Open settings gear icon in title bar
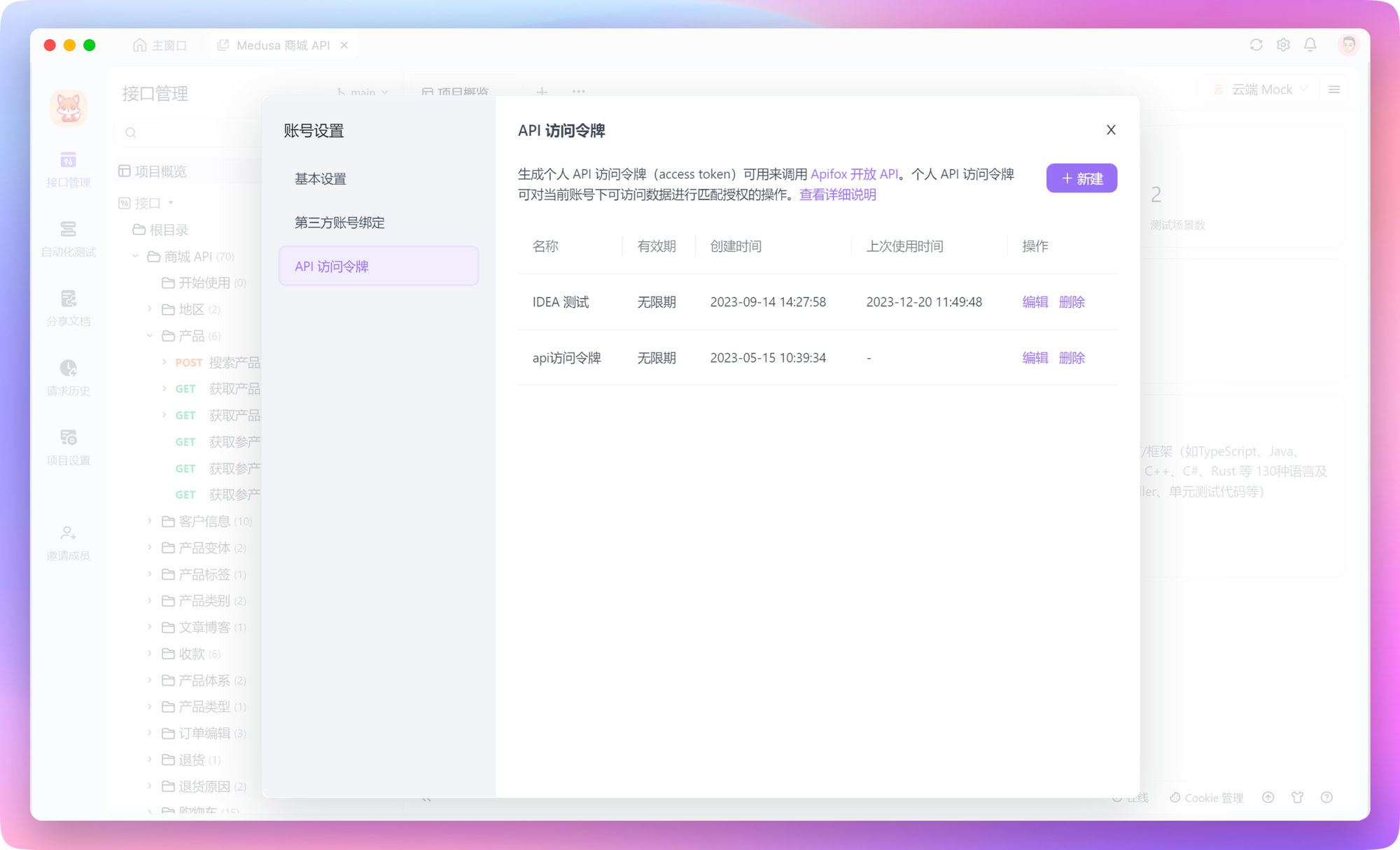 1283,45
